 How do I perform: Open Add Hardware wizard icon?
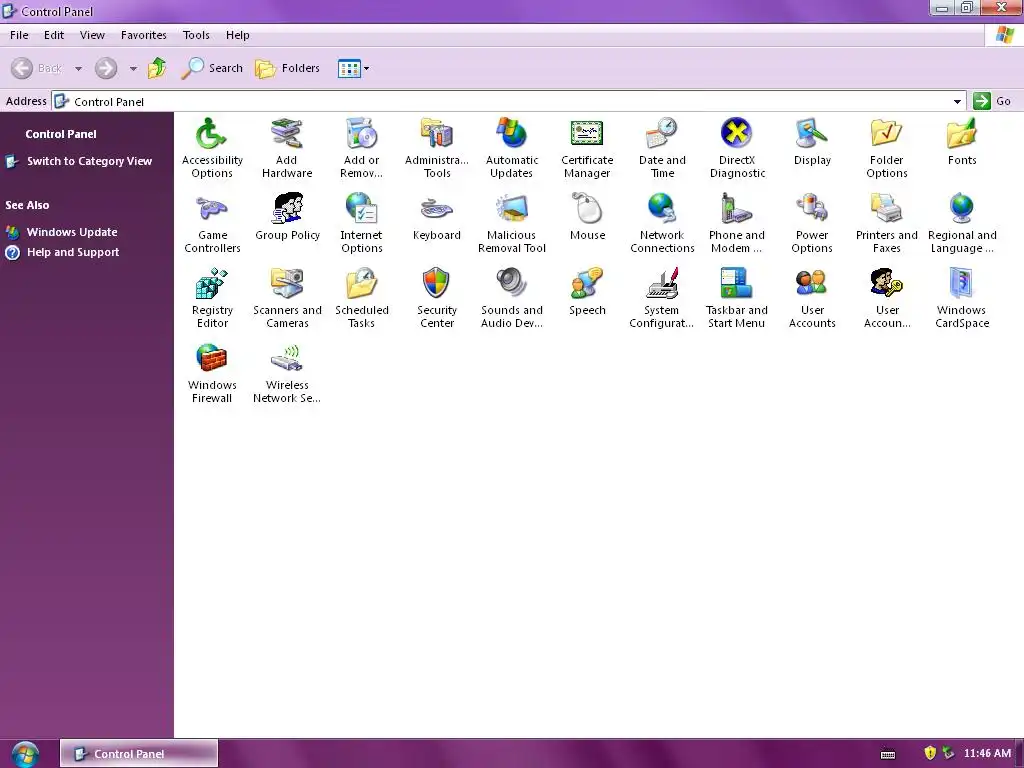click(287, 148)
